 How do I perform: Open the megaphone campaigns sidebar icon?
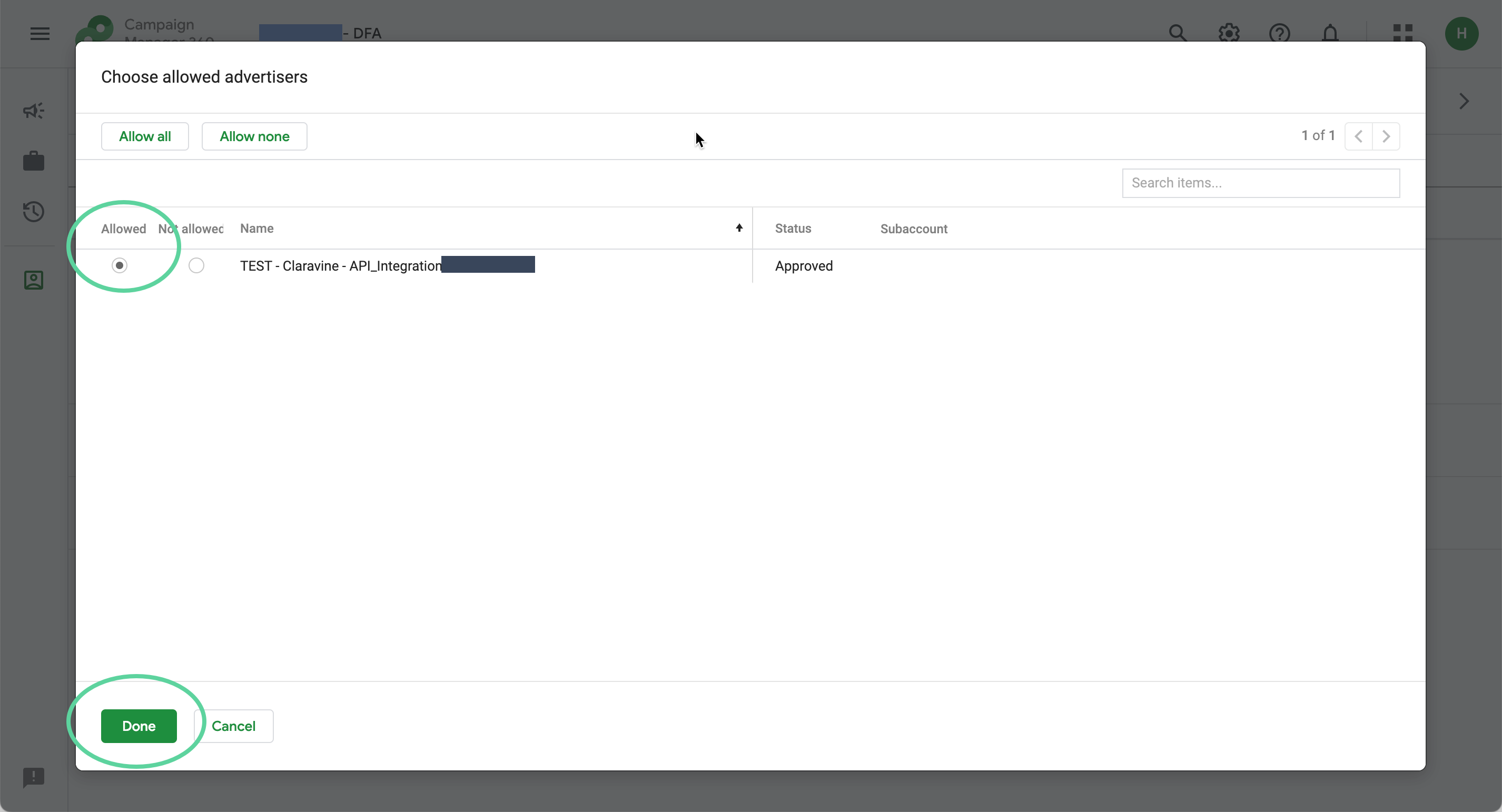34,111
